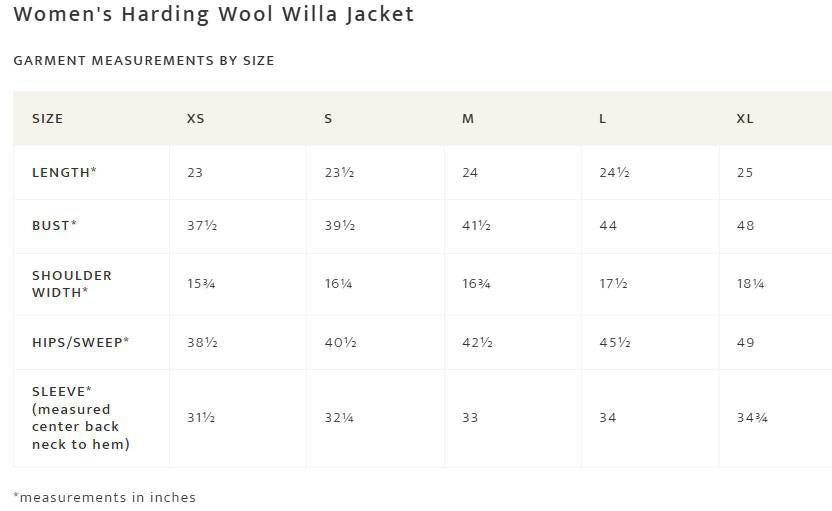The image size is (832, 511).
Task: Click the SLEEVE row label
Action: (80, 418)
